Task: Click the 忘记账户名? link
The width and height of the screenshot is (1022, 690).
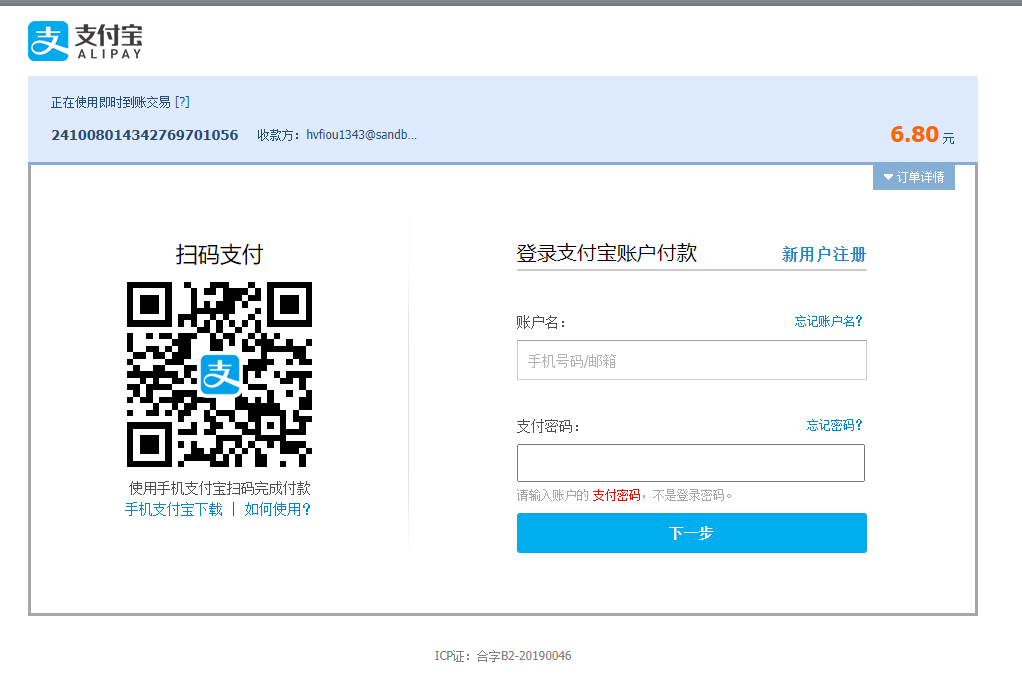Action: tap(828, 321)
